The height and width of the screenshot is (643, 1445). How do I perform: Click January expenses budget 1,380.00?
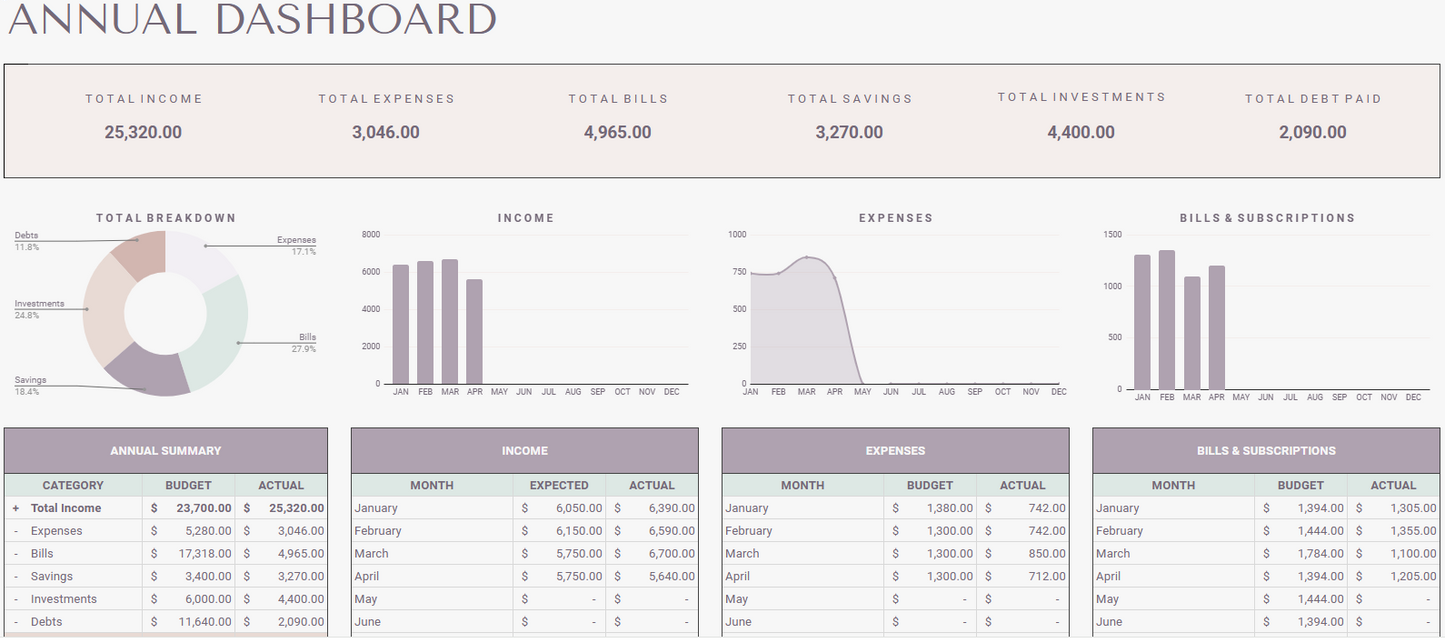pyautogui.click(x=930, y=508)
